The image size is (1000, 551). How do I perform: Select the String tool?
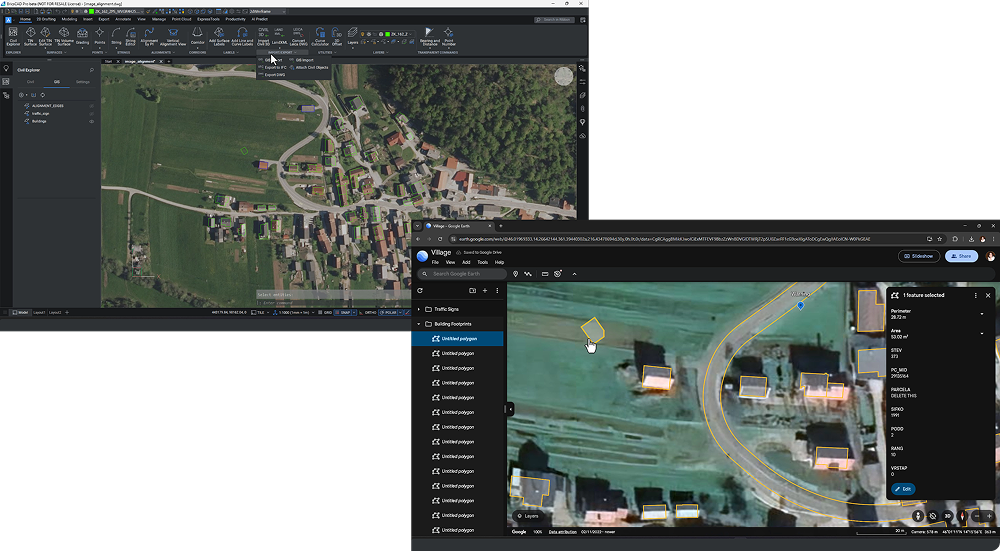click(x=116, y=36)
